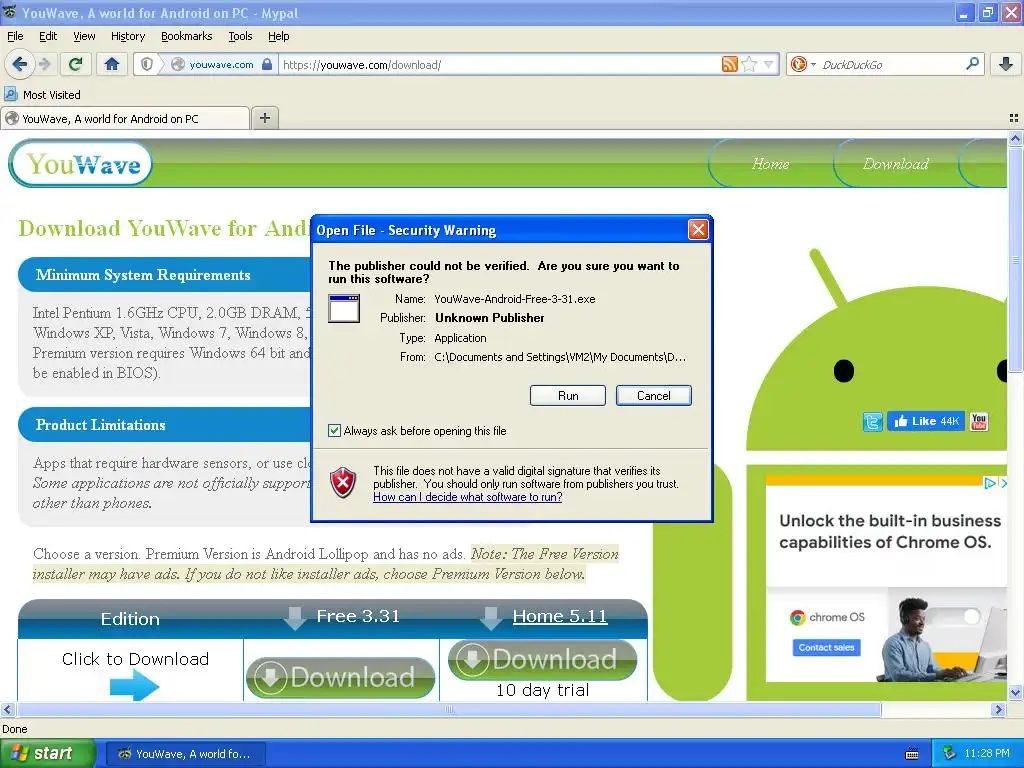
Task: Click the Chrome OS ad photo
Action: [x=944, y=637]
